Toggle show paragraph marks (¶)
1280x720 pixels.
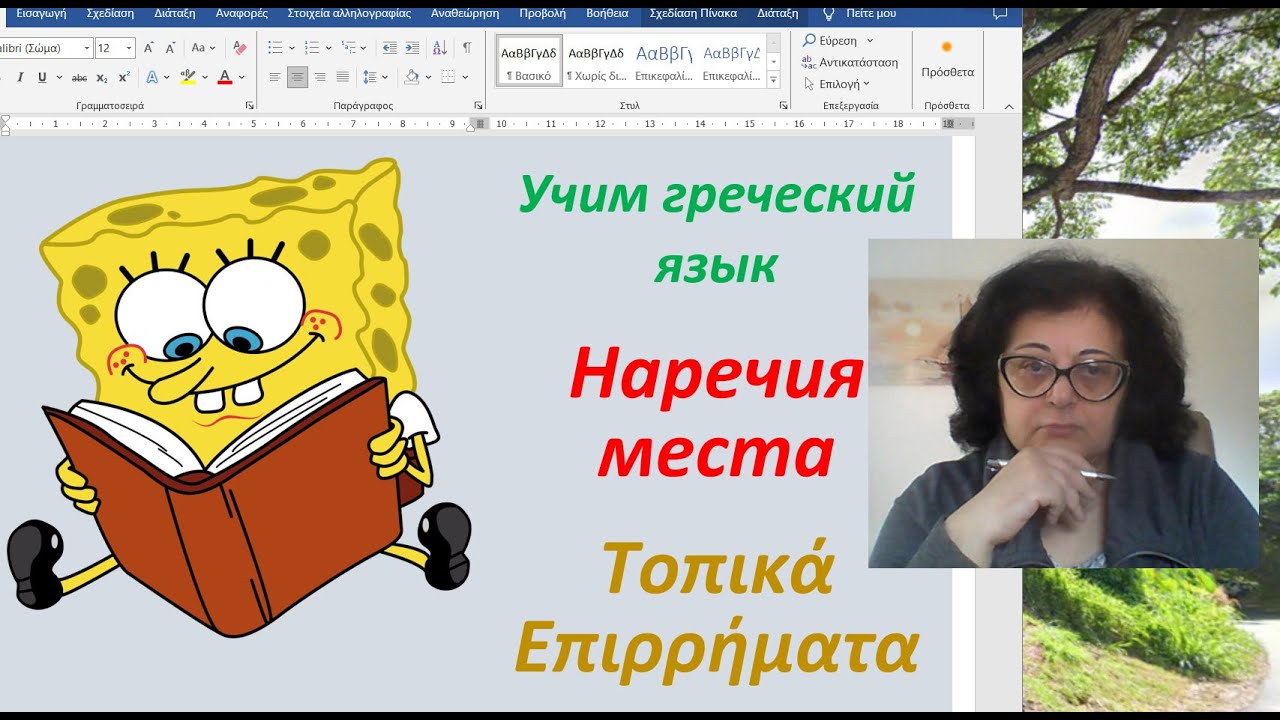coord(467,48)
